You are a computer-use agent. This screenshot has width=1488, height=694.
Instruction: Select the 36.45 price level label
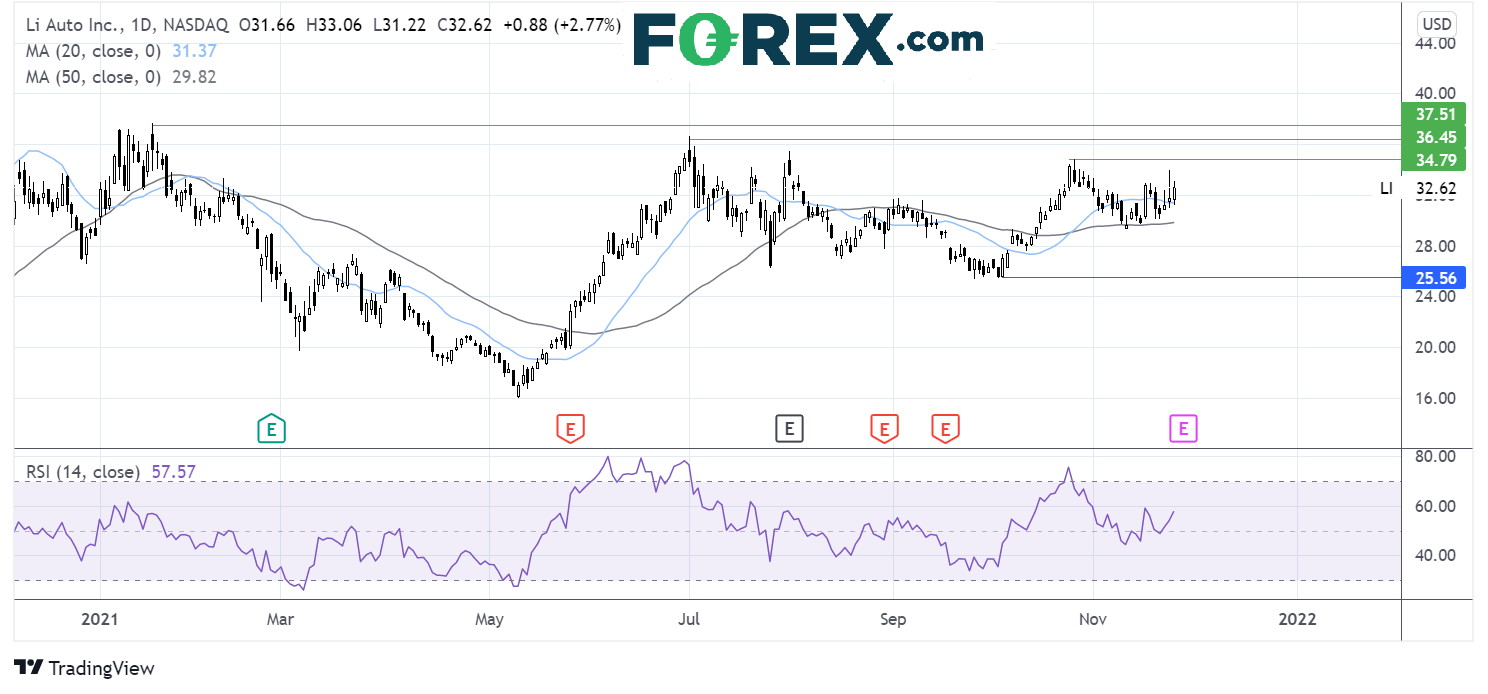click(1435, 136)
